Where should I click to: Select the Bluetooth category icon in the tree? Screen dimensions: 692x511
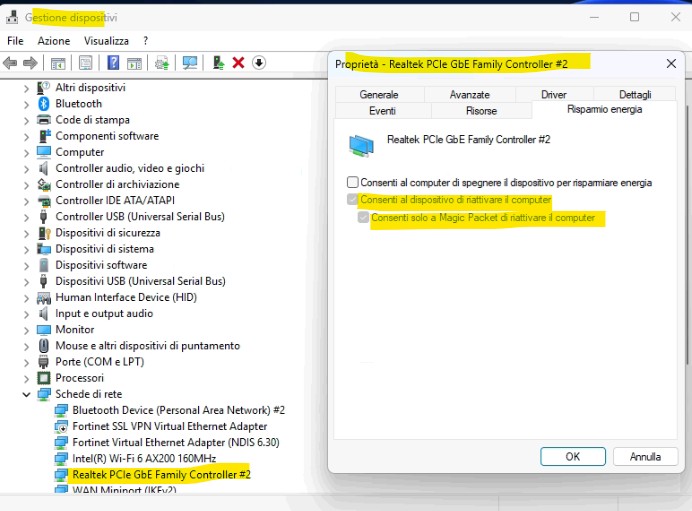(x=44, y=103)
